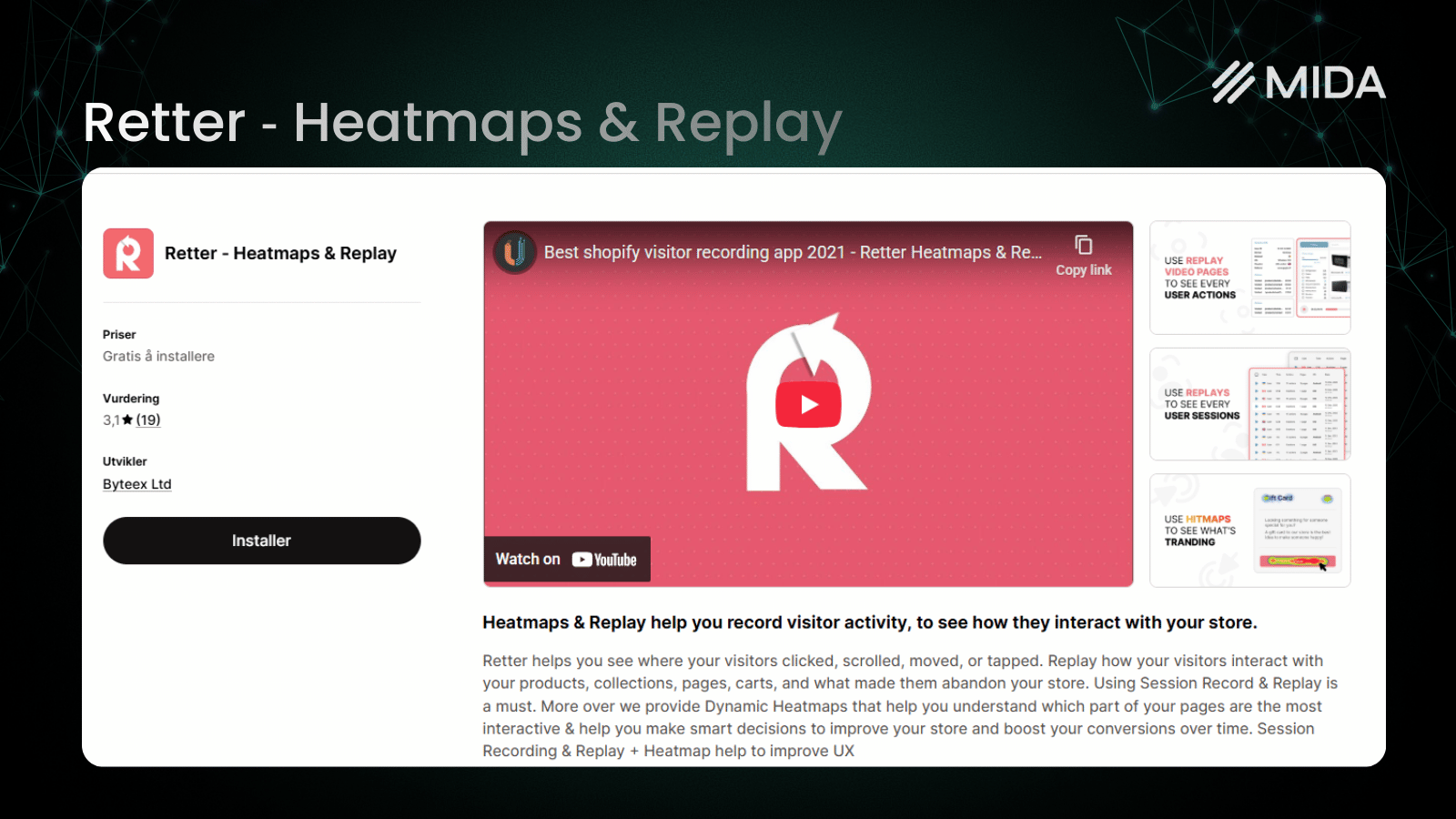Click the YouTube channel avatar in the player
1456x819 pixels.
(x=515, y=252)
